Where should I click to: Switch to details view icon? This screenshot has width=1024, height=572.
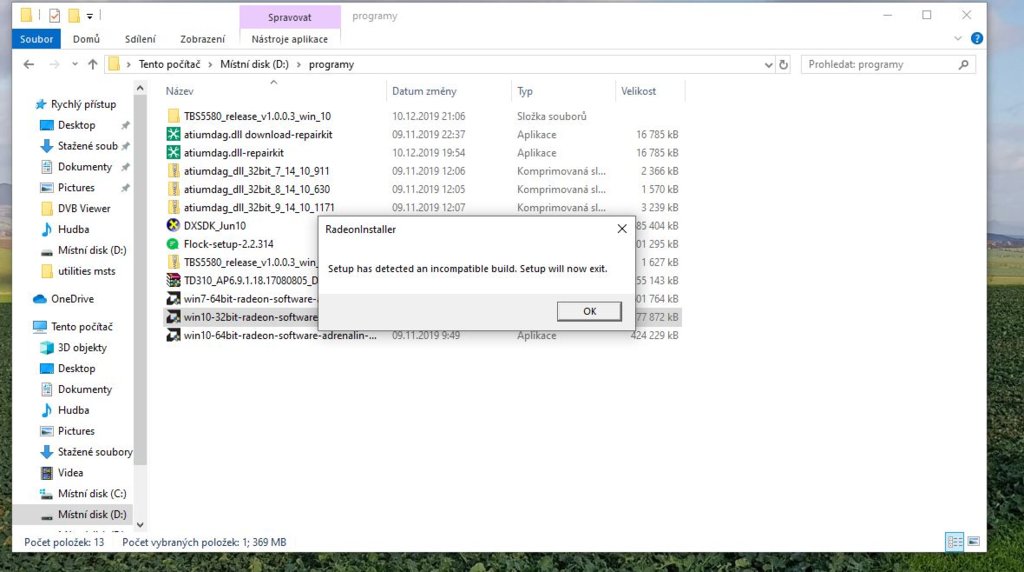(954, 541)
